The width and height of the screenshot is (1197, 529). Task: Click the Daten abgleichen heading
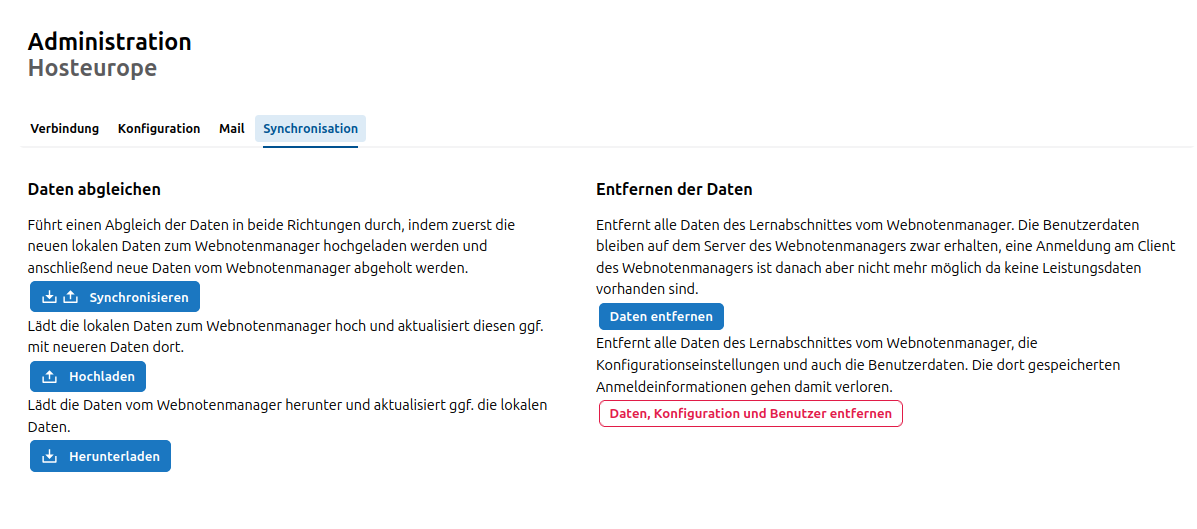[94, 189]
